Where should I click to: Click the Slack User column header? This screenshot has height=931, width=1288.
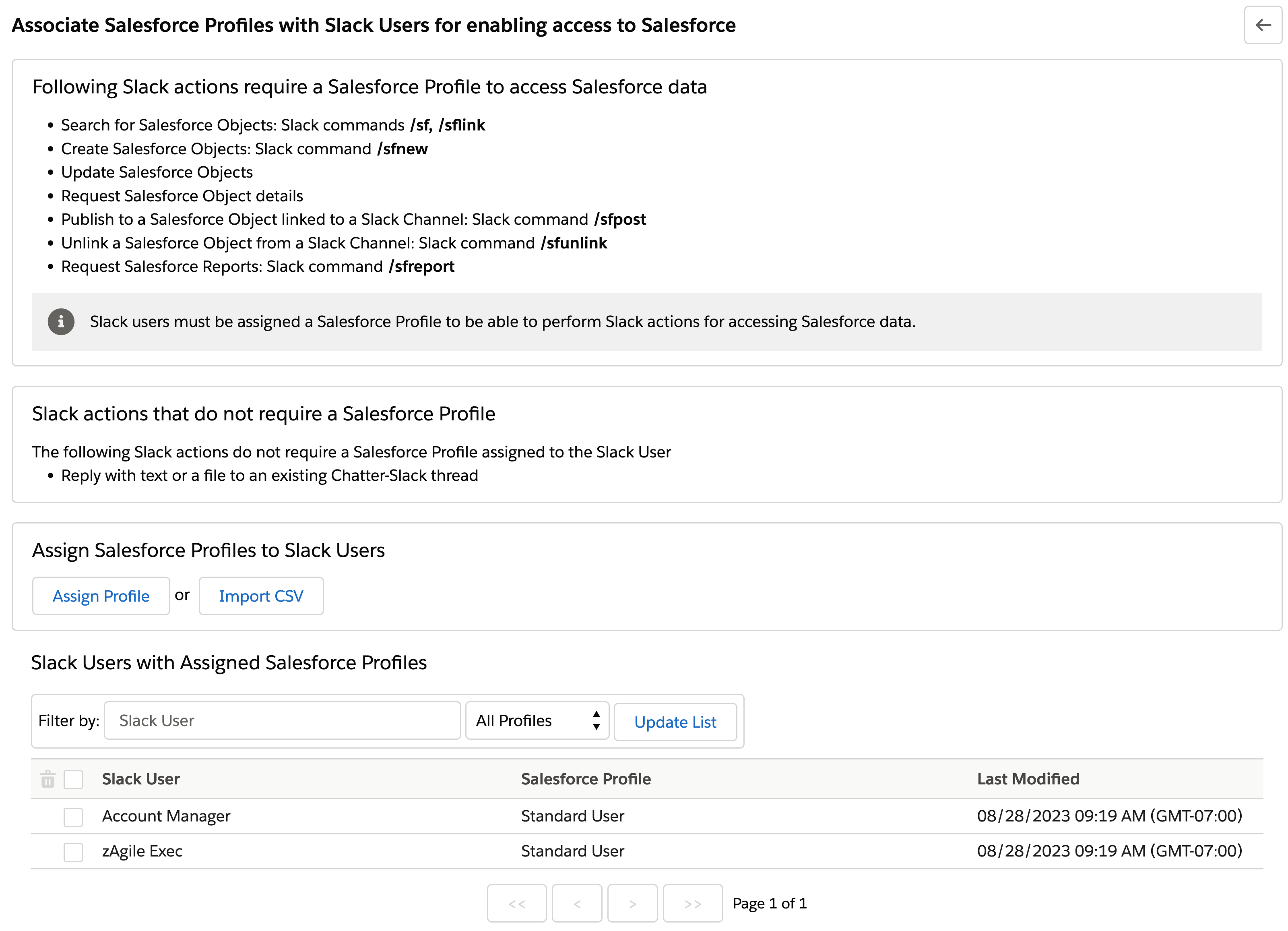point(141,779)
